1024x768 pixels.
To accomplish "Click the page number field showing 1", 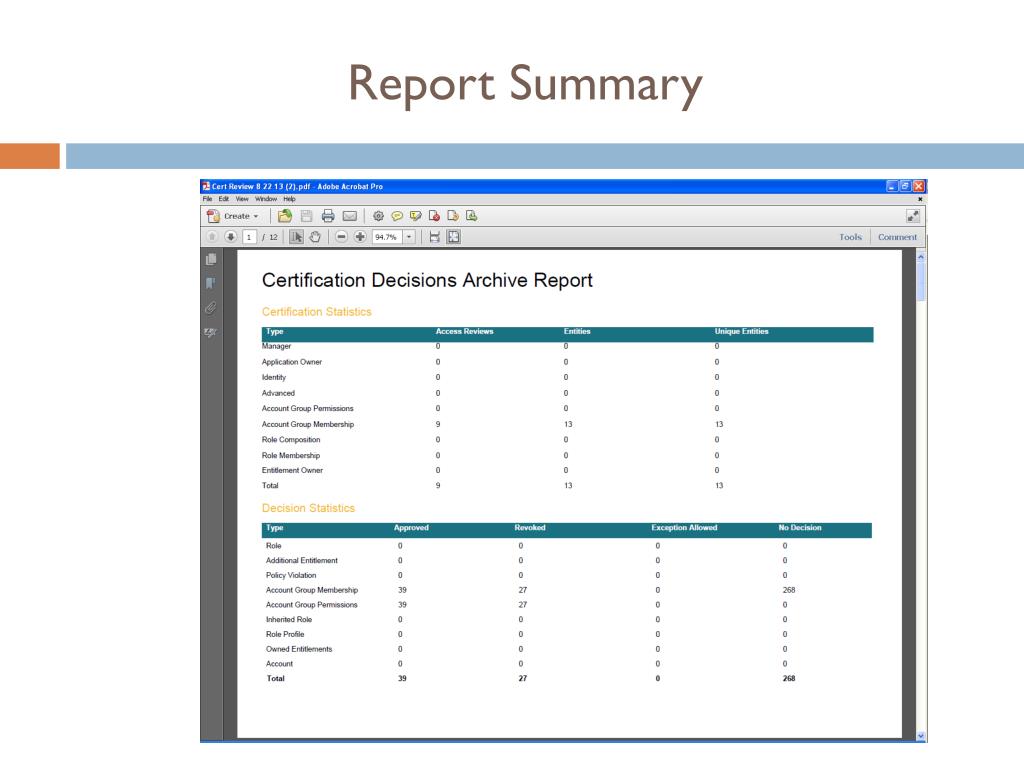I will click(x=249, y=237).
